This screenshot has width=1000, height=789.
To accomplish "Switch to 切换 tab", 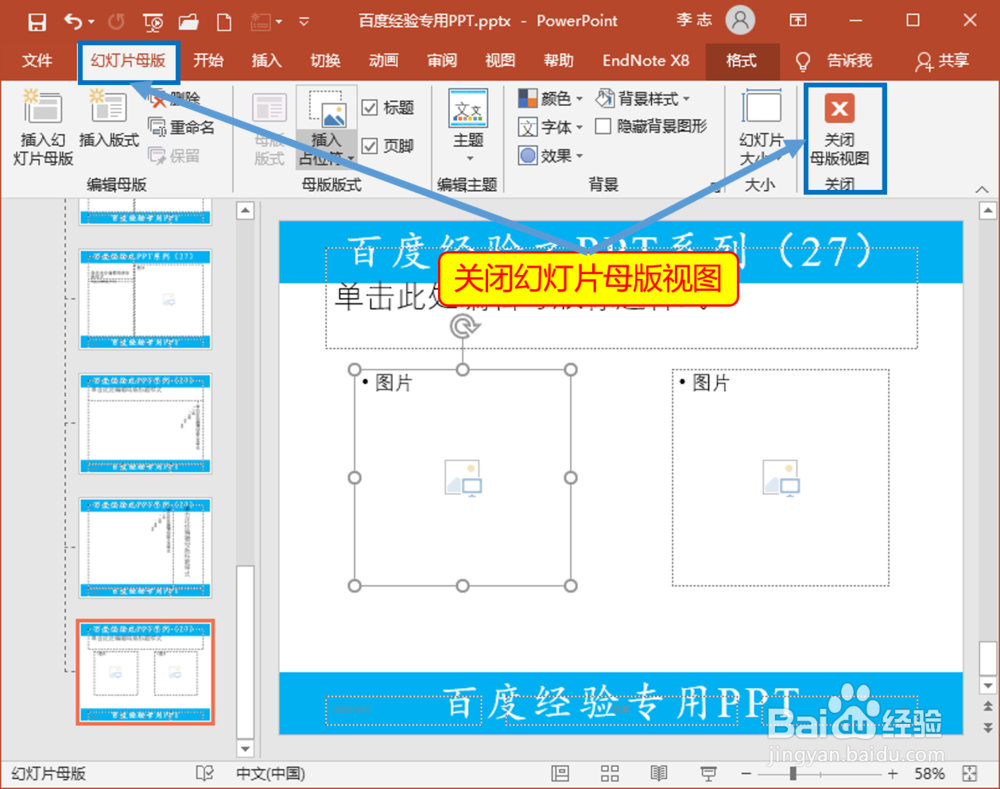I will [325, 61].
